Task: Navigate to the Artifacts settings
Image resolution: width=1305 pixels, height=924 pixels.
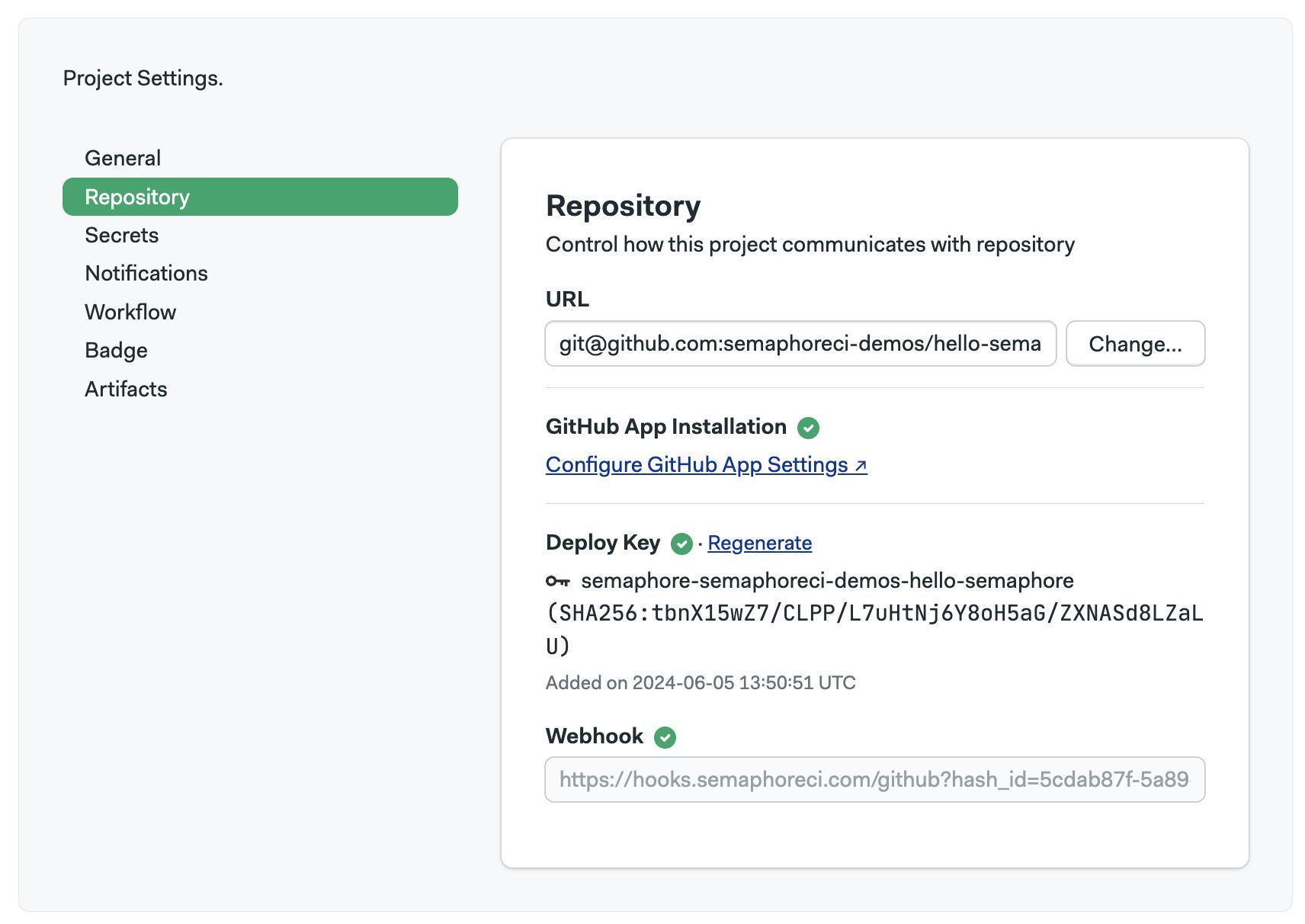Action: [126, 389]
